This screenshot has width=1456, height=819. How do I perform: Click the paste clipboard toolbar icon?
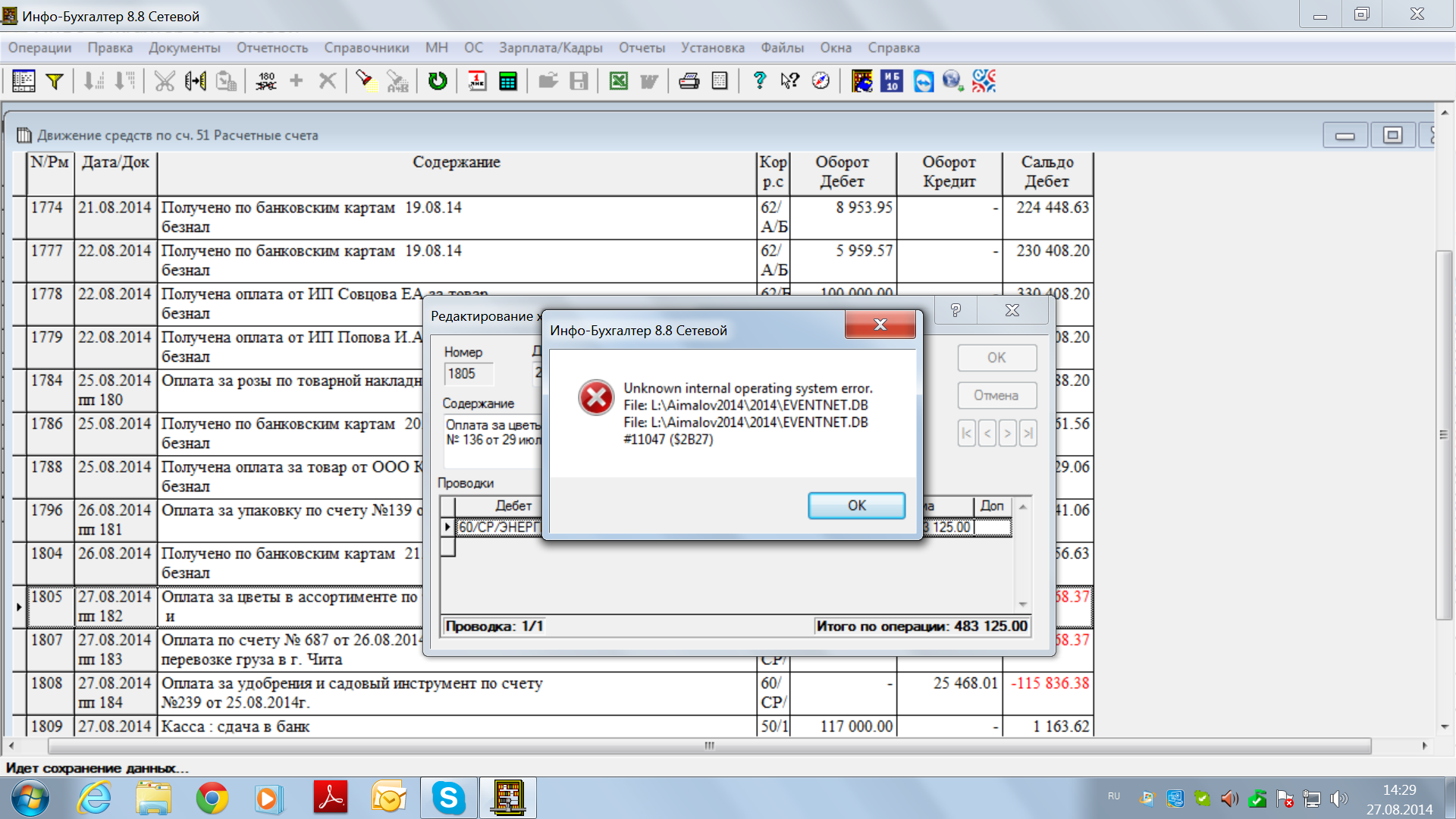click(226, 80)
